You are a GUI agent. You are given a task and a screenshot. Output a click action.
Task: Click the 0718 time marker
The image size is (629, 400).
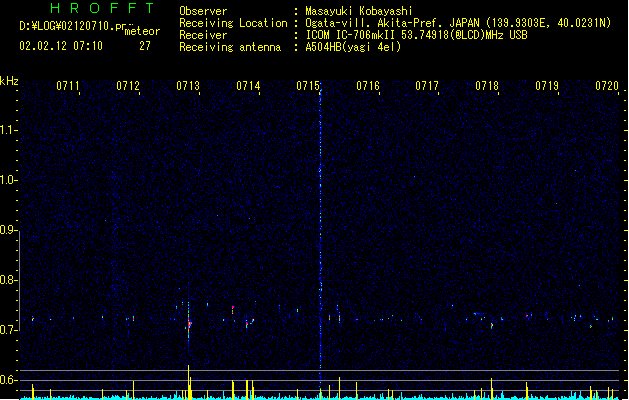pos(487,86)
